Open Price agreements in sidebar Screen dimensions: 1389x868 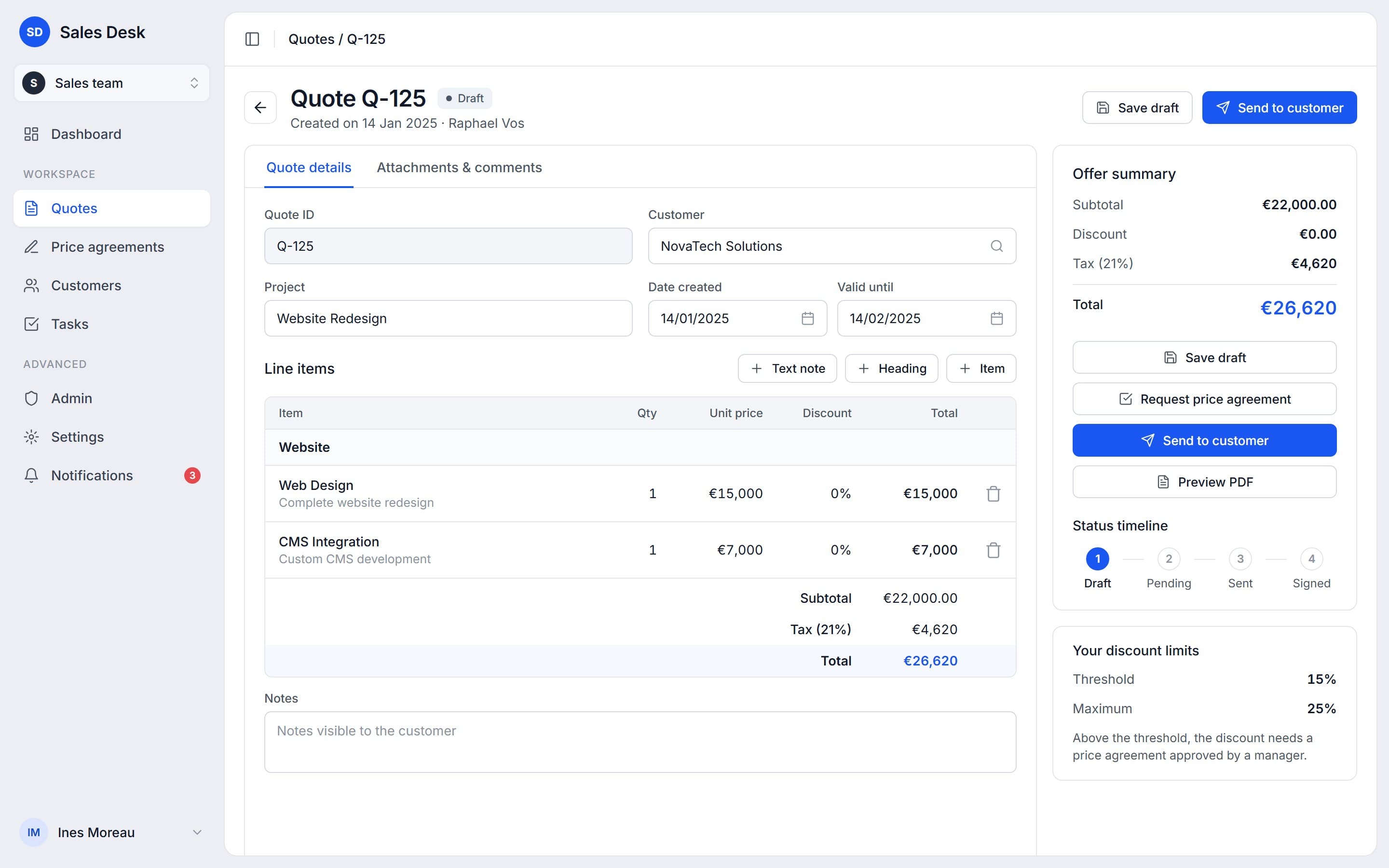click(112, 247)
